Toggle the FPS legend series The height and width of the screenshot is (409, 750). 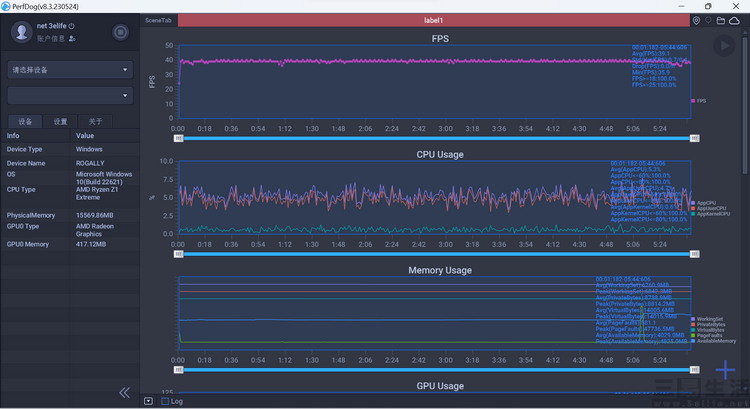click(x=699, y=101)
